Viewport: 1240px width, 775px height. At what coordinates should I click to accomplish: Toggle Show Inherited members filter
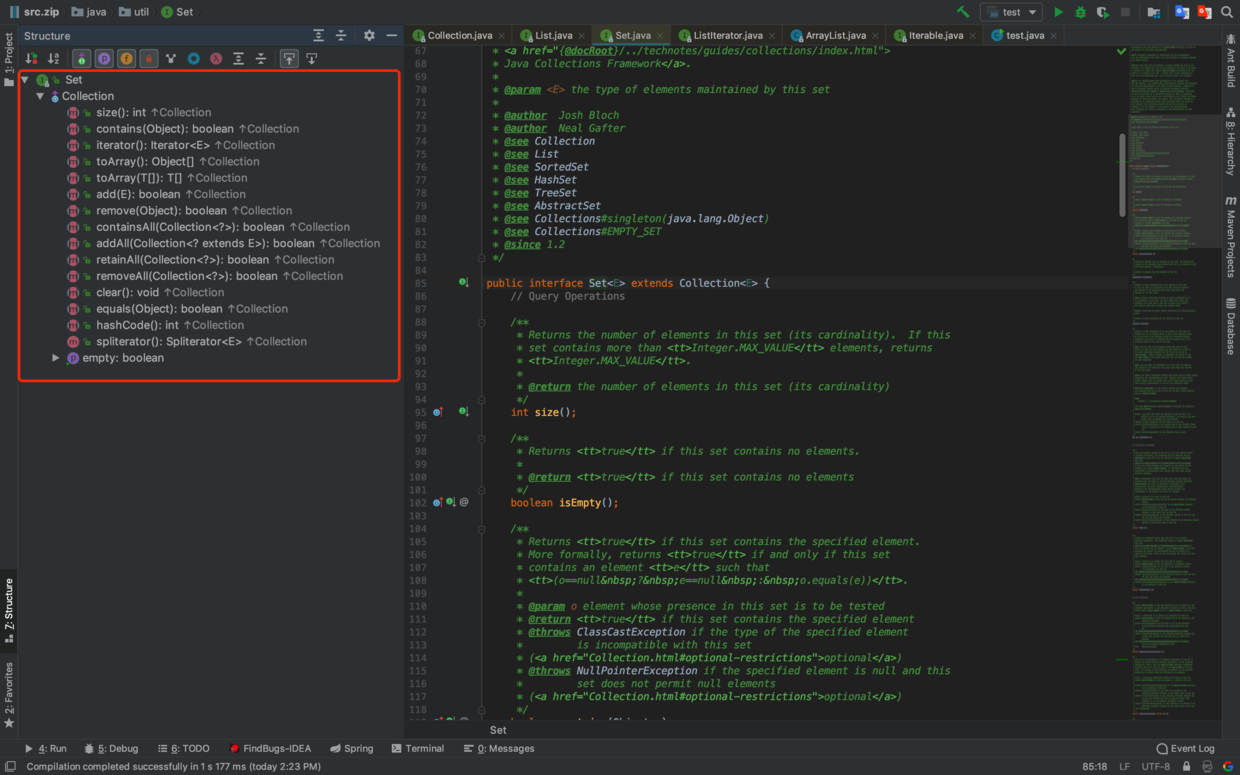[x=82, y=59]
